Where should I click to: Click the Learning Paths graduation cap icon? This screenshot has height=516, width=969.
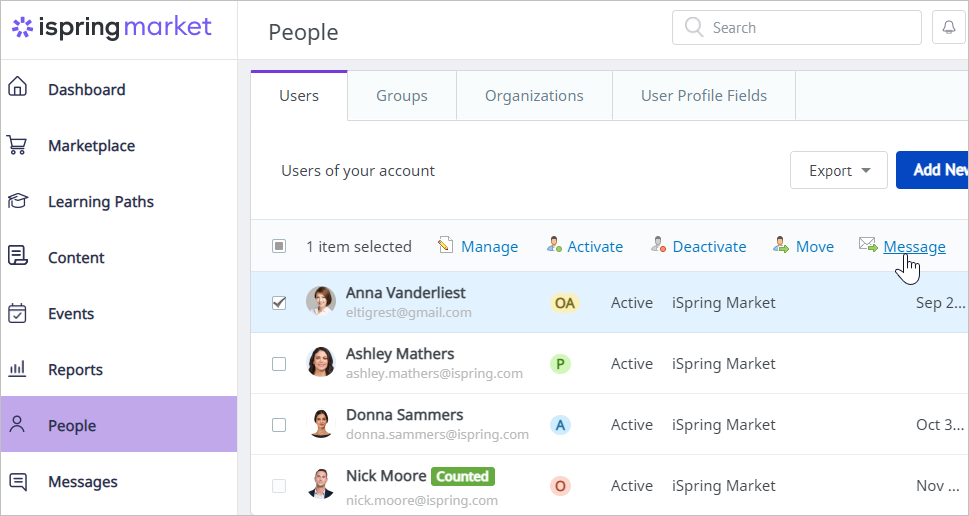point(17,201)
